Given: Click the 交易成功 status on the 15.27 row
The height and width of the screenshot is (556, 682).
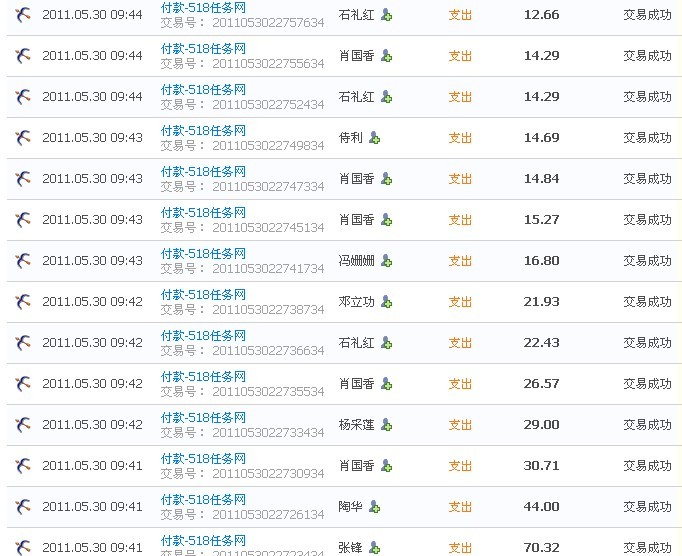Looking at the screenshot, I should point(647,220).
